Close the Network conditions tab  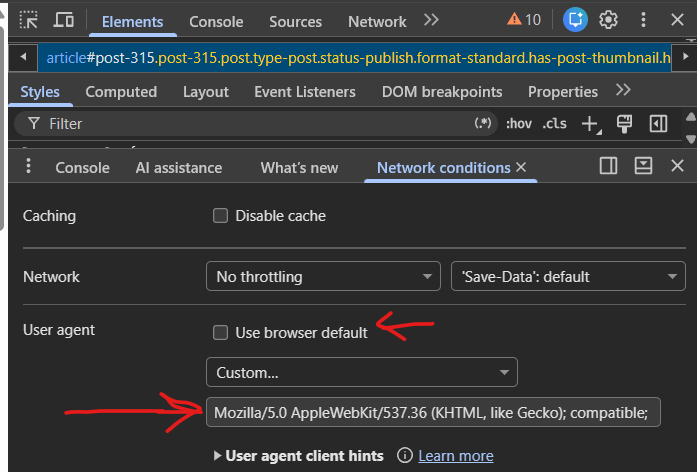[521, 167]
